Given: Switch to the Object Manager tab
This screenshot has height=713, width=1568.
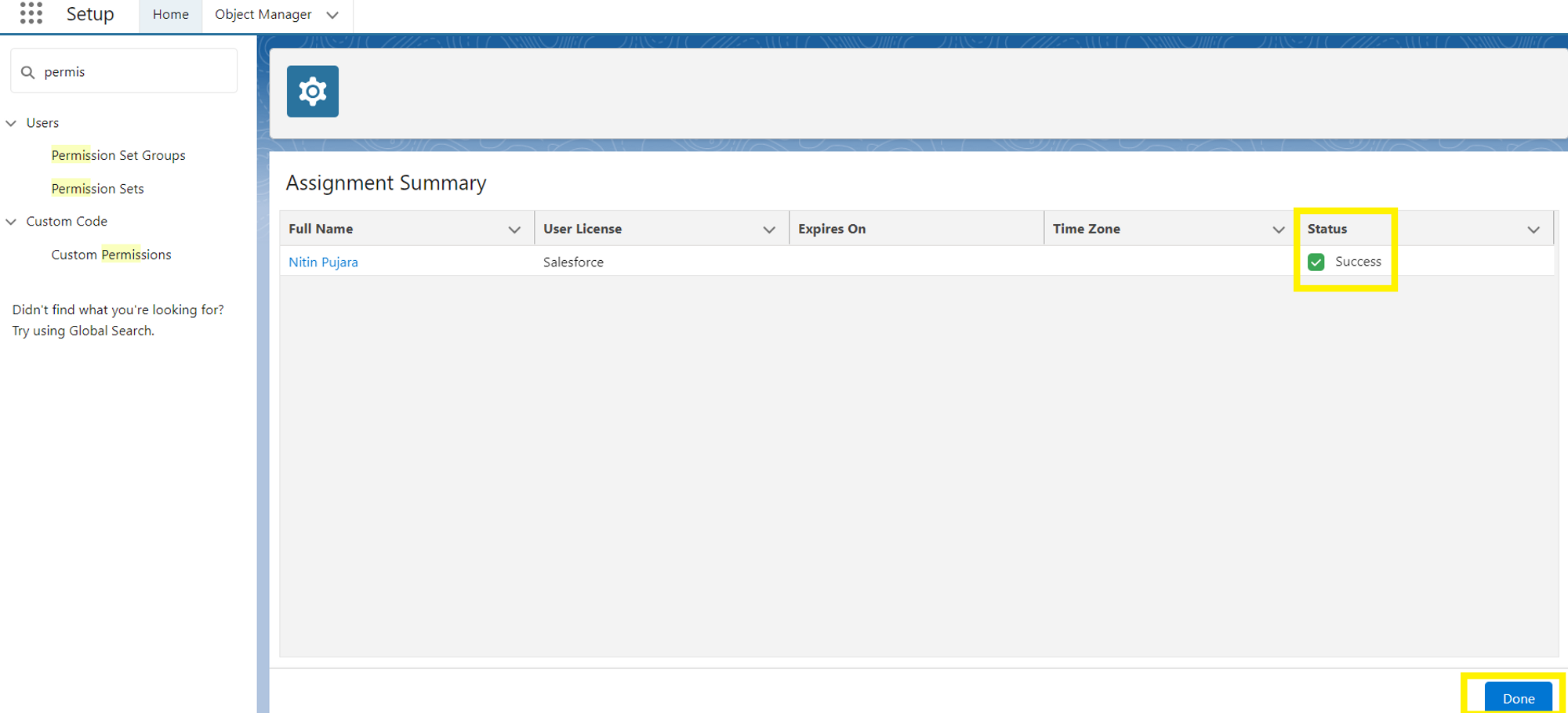Looking at the screenshot, I should point(263,13).
